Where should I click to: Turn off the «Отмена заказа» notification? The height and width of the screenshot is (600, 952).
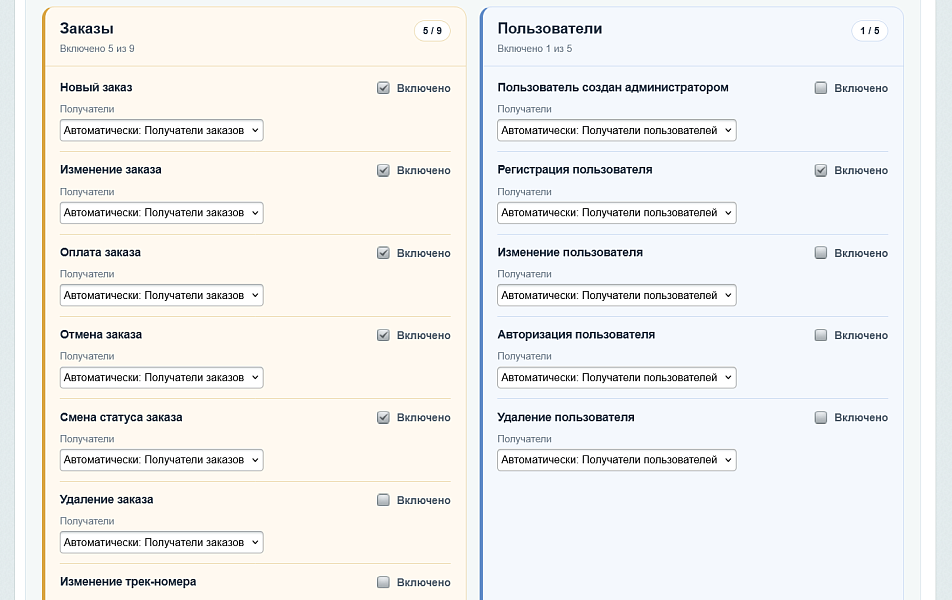[383, 336]
